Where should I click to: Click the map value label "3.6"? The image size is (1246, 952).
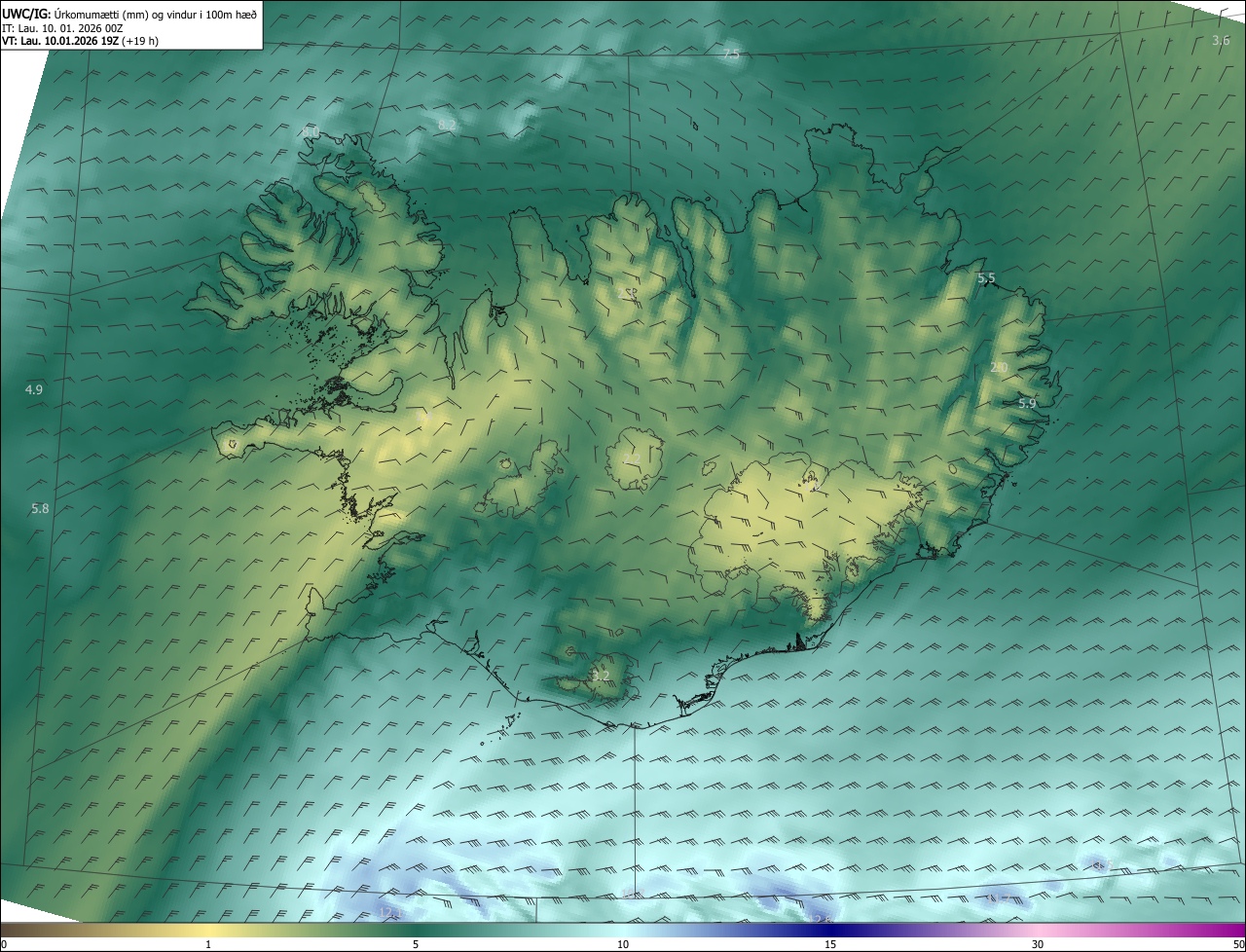tap(1221, 40)
